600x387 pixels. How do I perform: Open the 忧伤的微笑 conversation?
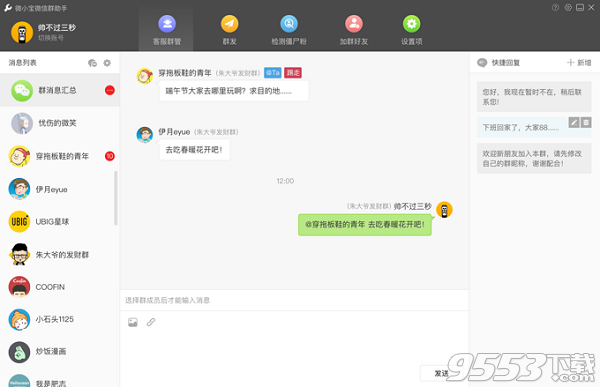coord(60,123)
